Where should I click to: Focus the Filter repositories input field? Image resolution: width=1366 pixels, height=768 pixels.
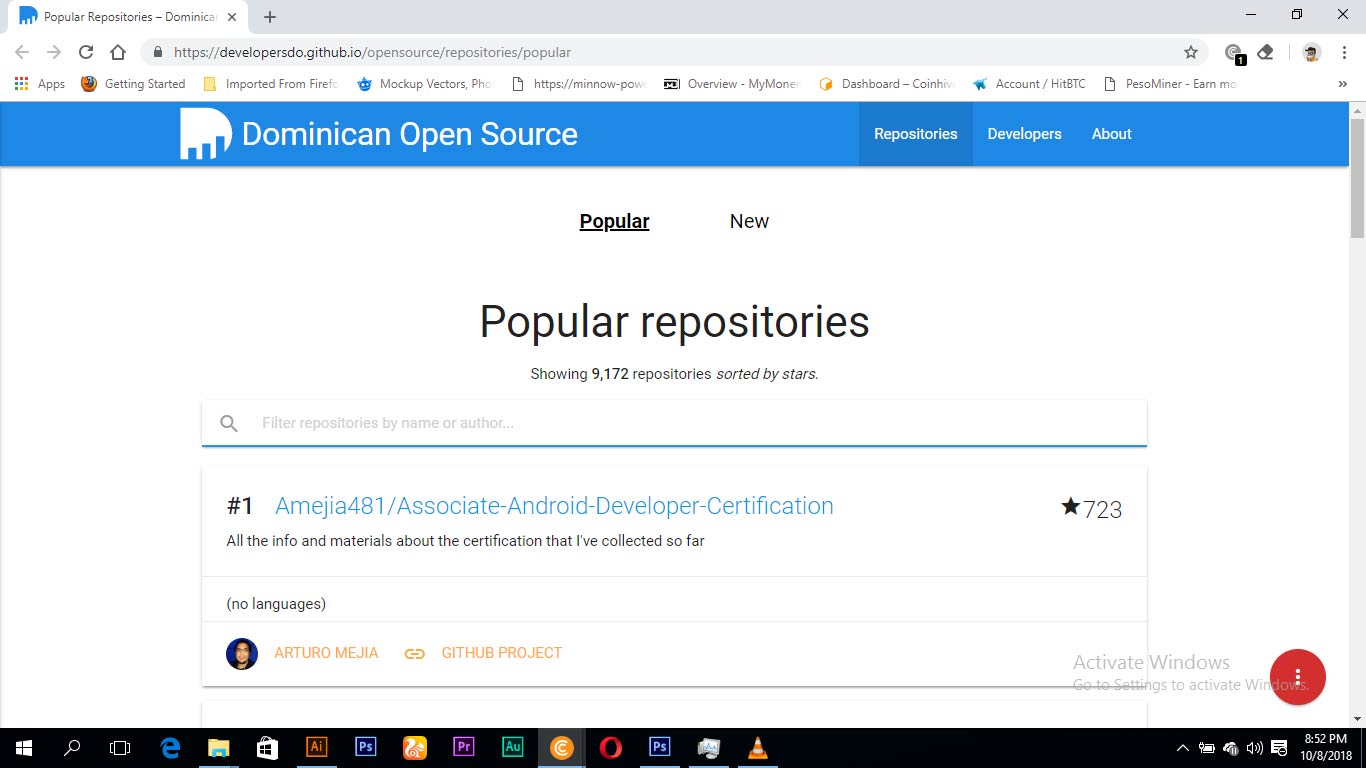pos(674,423)
